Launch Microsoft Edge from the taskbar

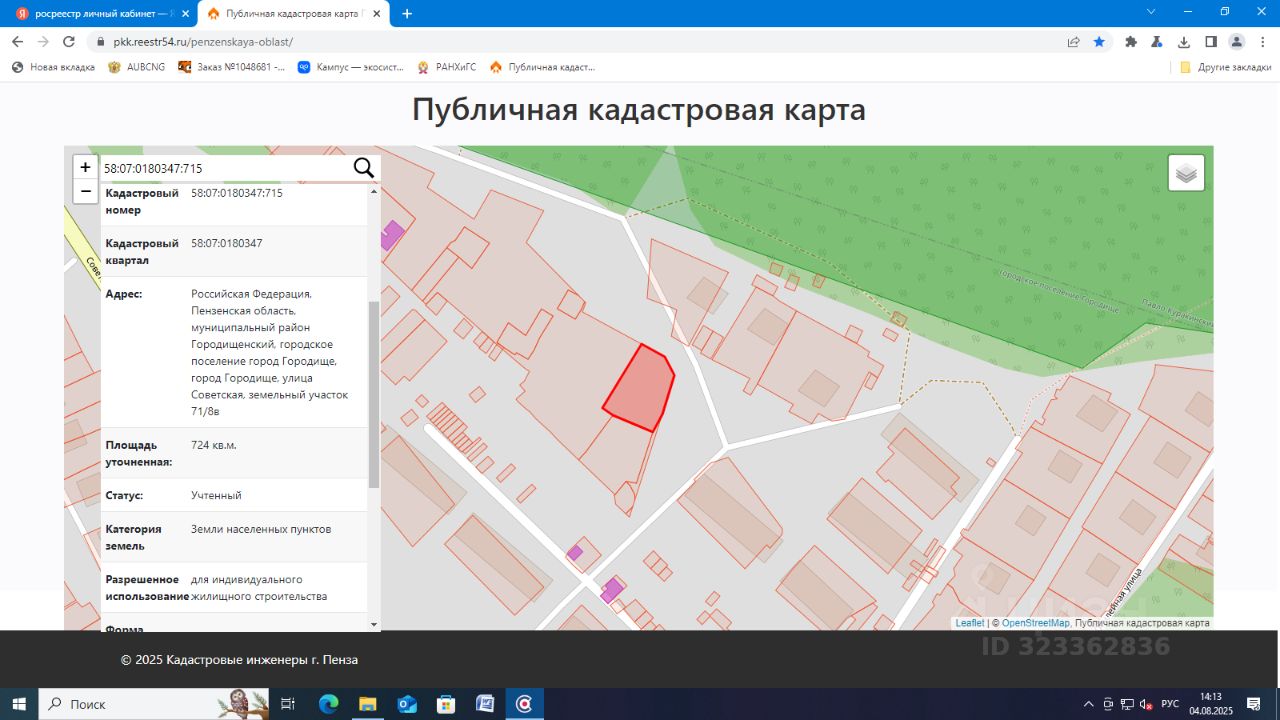(329, 704)
